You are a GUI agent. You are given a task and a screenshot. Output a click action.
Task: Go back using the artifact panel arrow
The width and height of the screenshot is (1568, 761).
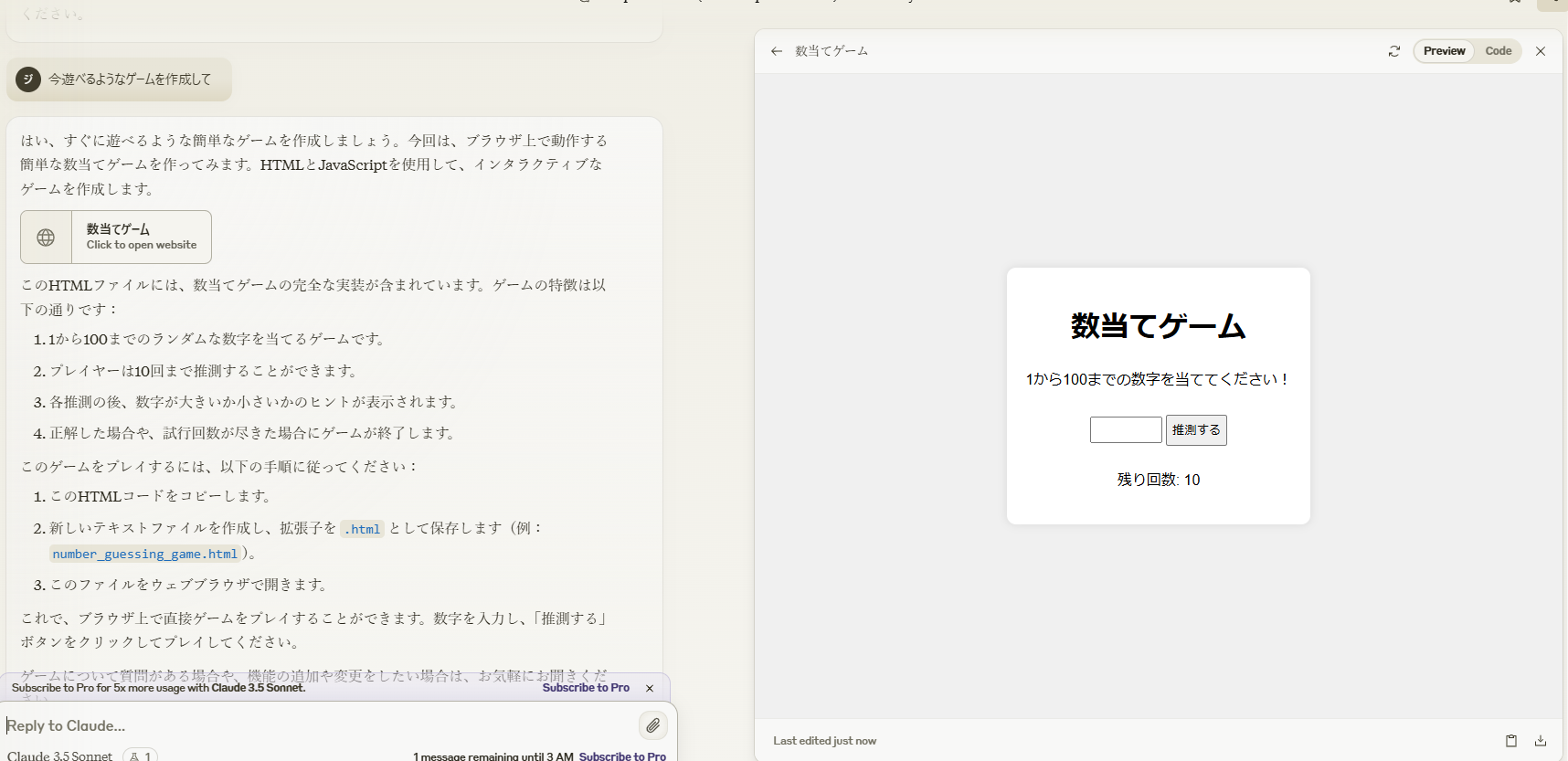pos(777,51)
